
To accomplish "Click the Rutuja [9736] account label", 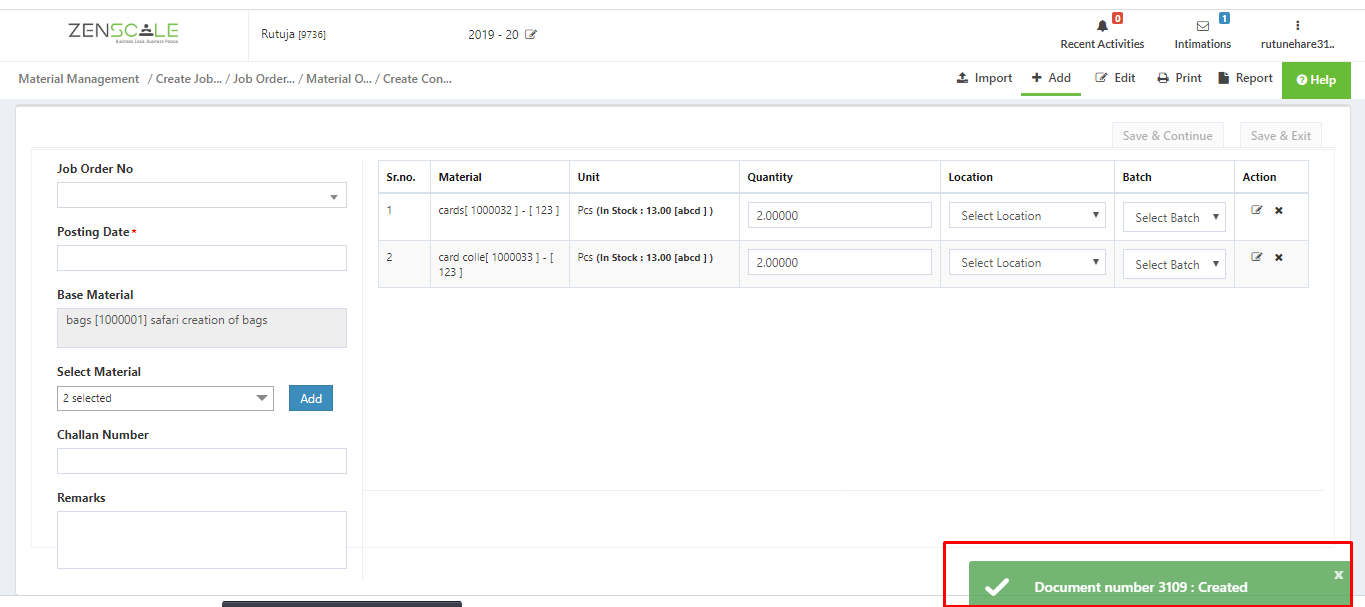I will 293,34.
